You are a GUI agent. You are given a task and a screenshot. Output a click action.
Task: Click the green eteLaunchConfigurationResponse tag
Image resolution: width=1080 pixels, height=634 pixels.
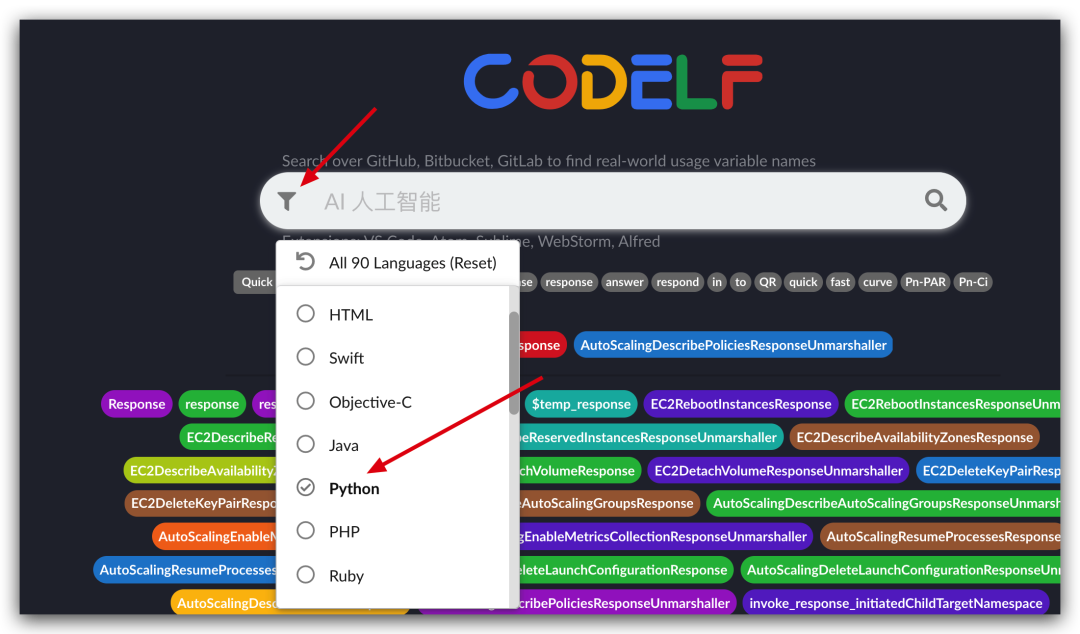(x=626, y=570)
